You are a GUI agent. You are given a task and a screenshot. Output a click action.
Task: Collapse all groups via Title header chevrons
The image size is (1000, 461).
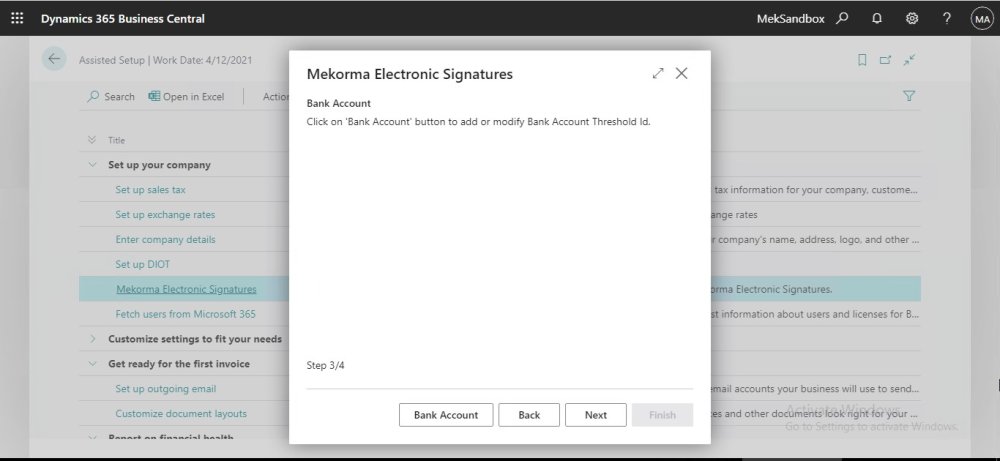[x=92, y=140]
